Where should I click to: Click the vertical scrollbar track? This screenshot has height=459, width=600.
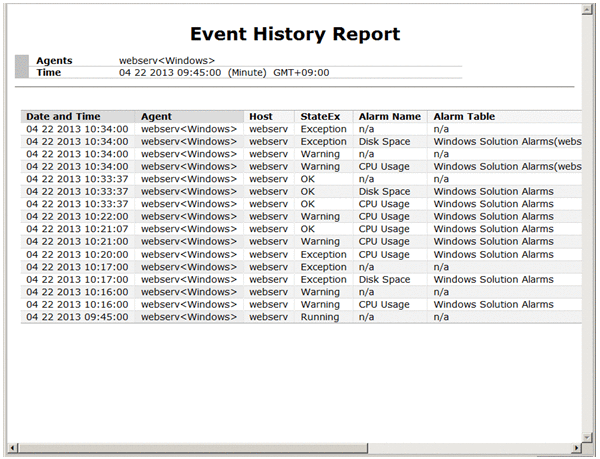(588, 220)
